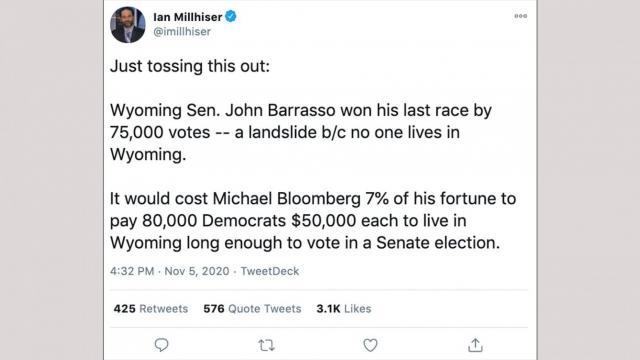Screen dimensions: 640x360
Task: Click 'John Barrasso' in the tweet text
Action: pos(280,110)
